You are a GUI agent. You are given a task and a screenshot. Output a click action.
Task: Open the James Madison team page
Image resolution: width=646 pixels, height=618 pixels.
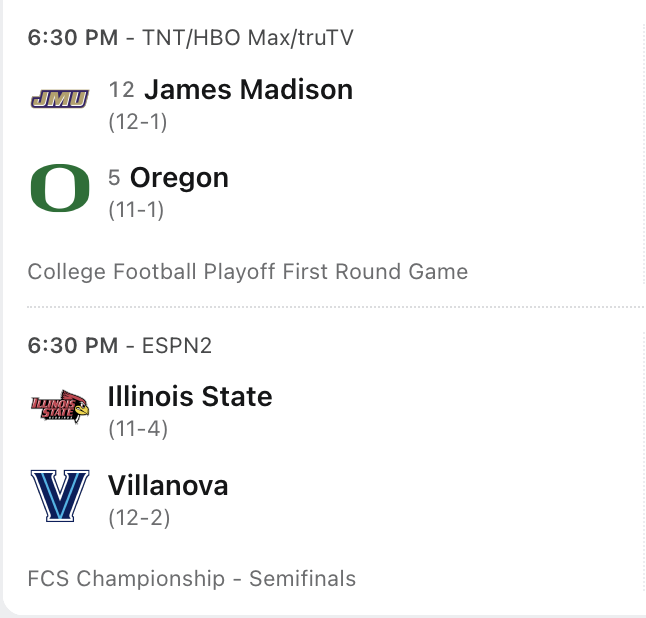[248, 90]
